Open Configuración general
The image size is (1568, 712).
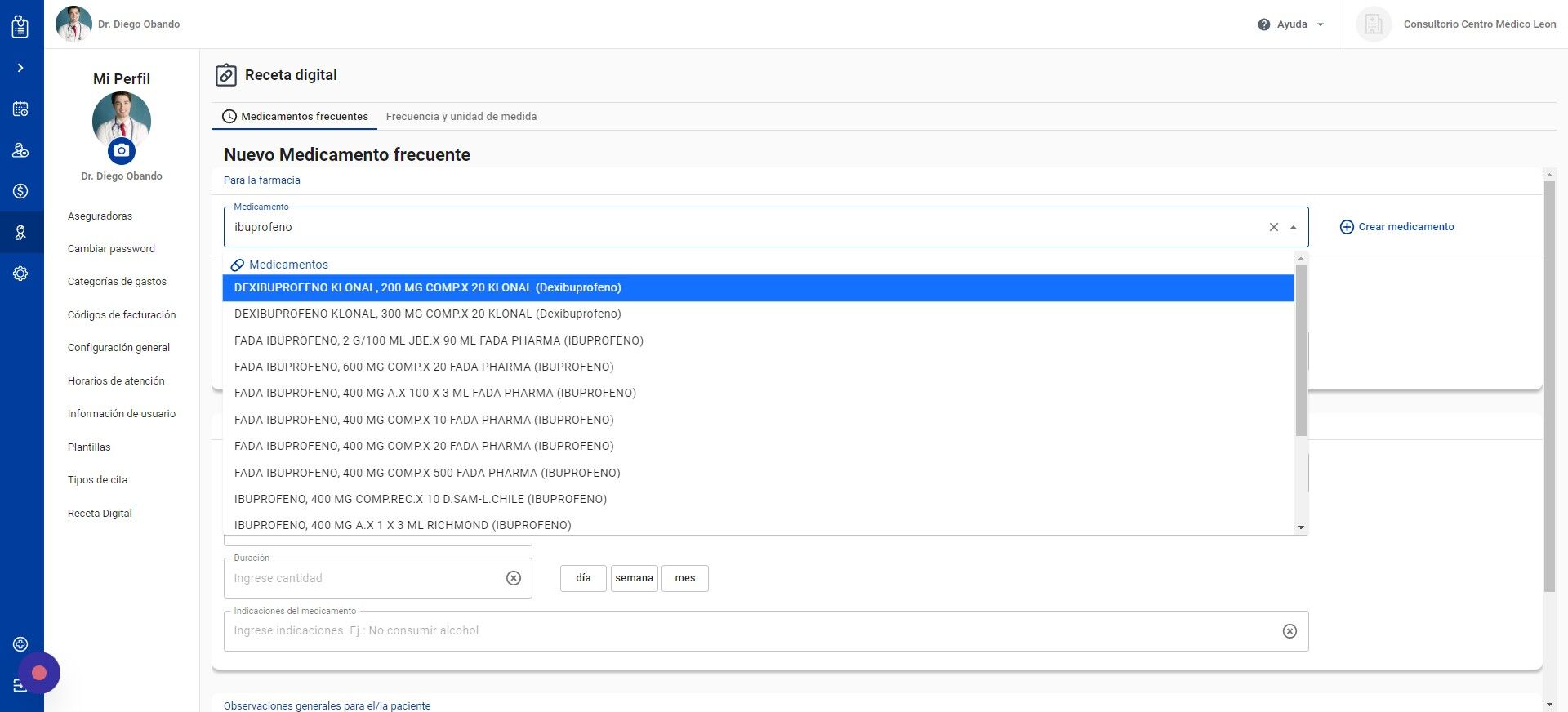point(118,348)
